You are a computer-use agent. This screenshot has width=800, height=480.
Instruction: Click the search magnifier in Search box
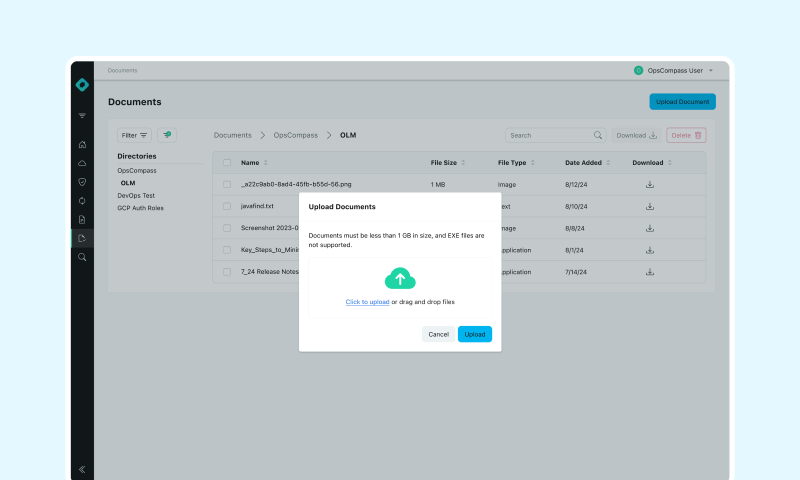pyautogui.click(x=598, y=135)
